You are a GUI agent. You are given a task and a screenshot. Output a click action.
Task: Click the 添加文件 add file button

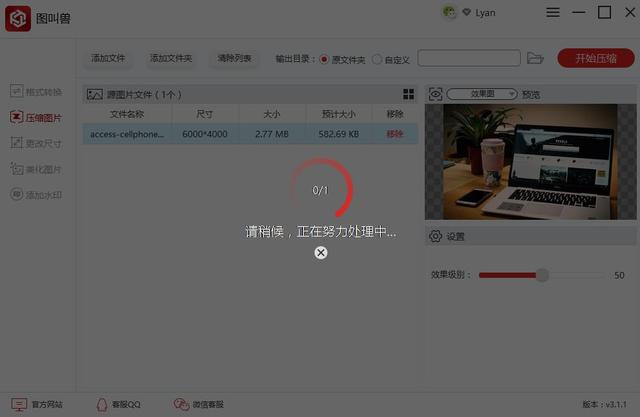tap(108, 58)
